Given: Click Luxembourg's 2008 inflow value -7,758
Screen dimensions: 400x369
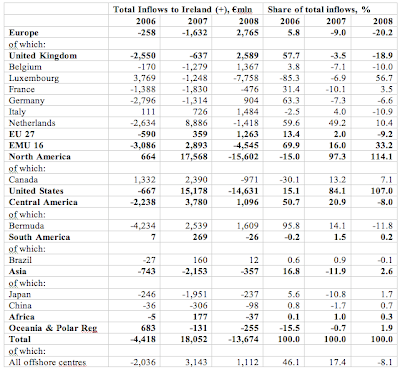Looking at the screenshot, I should (x=246, y=78).
